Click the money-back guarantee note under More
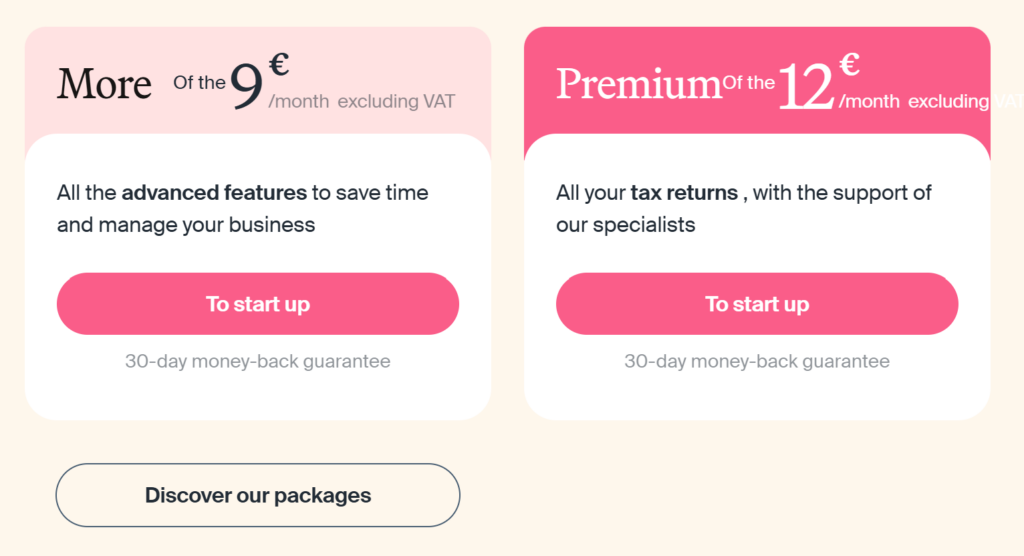 click(258, 361)
